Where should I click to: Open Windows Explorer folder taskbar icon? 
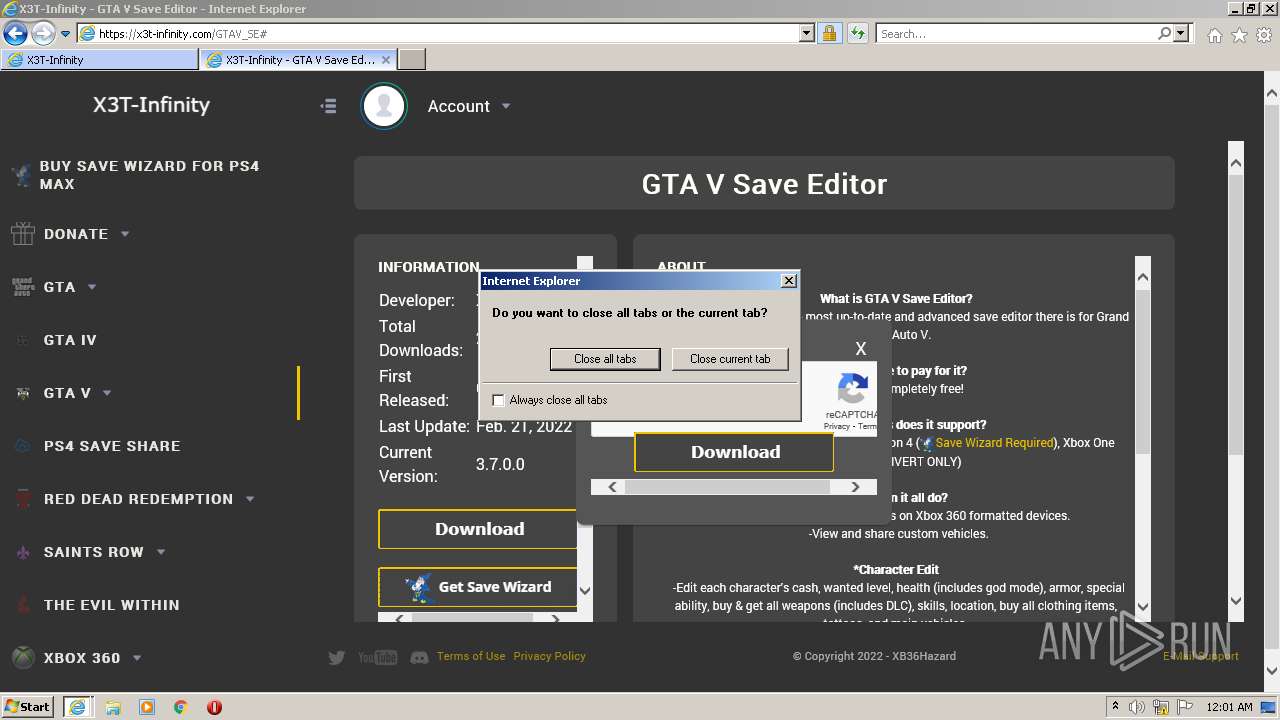(113, 707)
